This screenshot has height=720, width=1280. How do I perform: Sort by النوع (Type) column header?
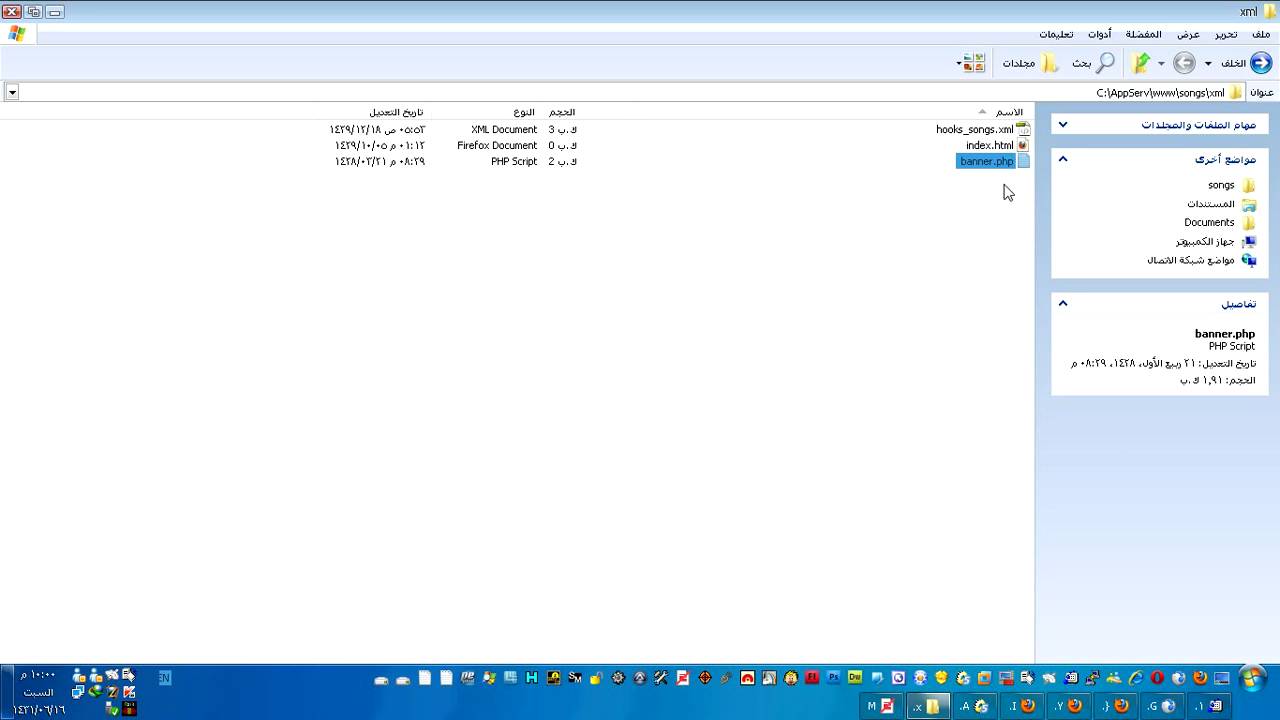tap(525, 112)
